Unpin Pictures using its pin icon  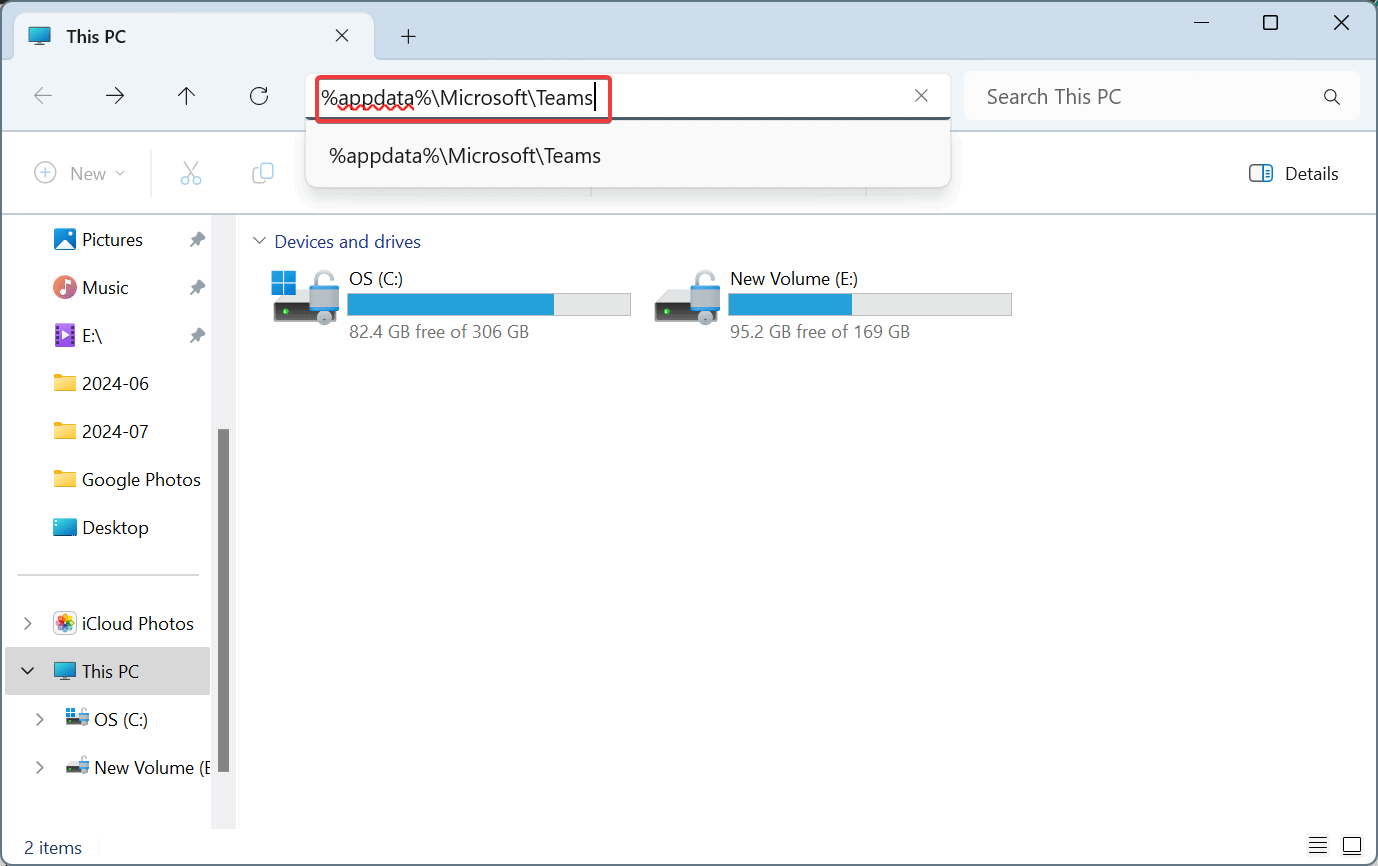[x=197, y=240]
